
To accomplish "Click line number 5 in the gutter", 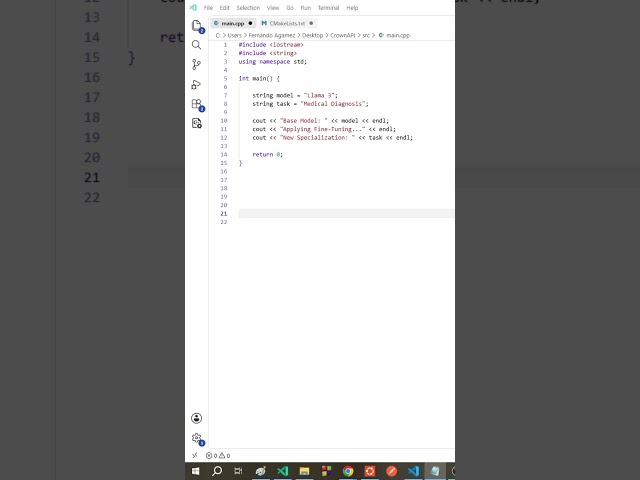I will point(225,78).
